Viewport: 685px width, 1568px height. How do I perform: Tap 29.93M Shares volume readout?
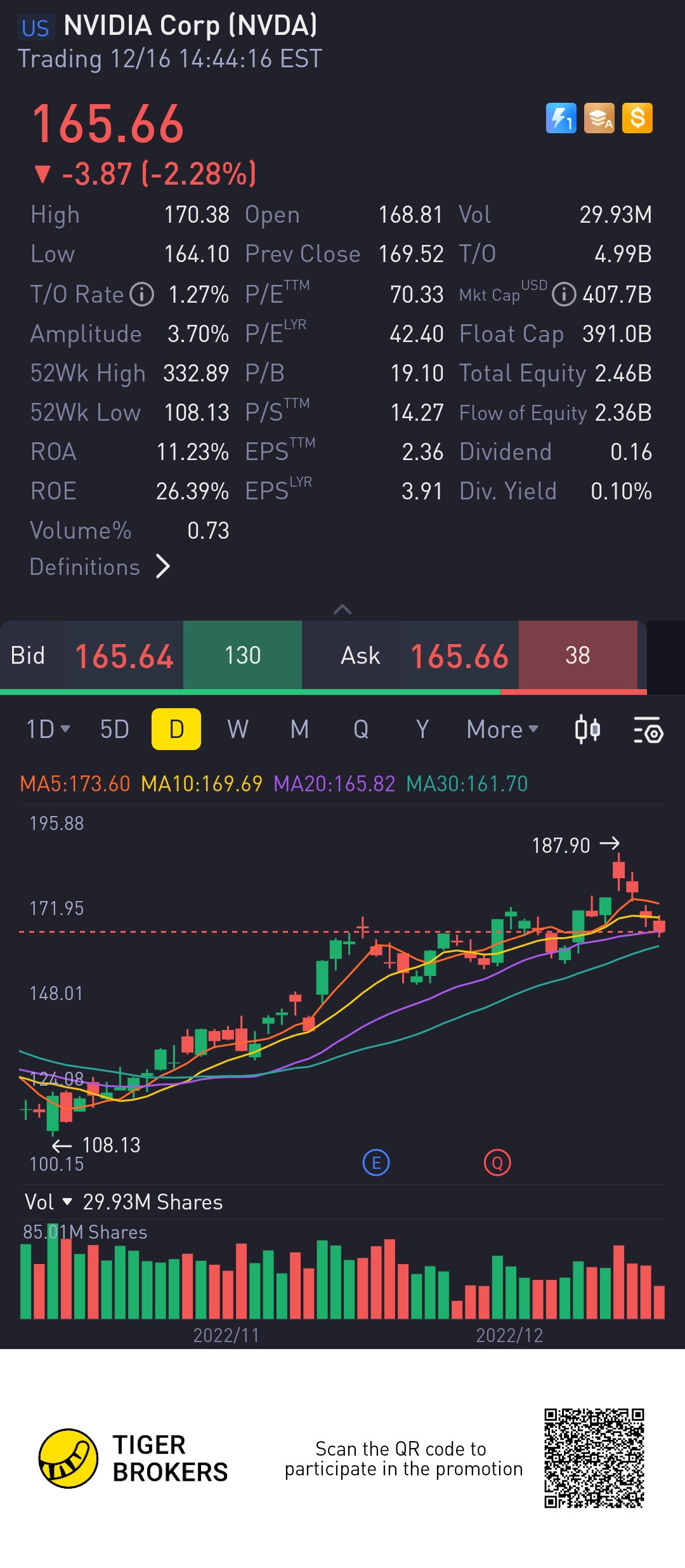153,1202
